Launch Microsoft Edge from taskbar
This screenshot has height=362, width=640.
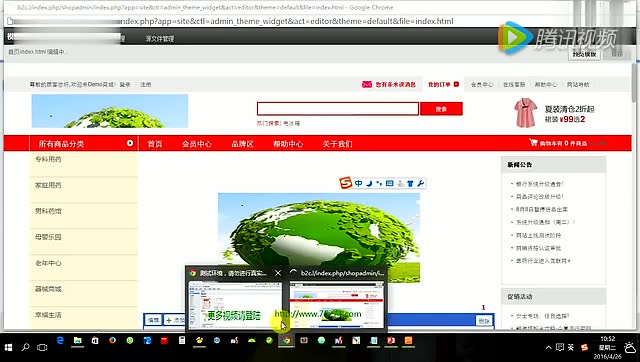click(60, 340)
